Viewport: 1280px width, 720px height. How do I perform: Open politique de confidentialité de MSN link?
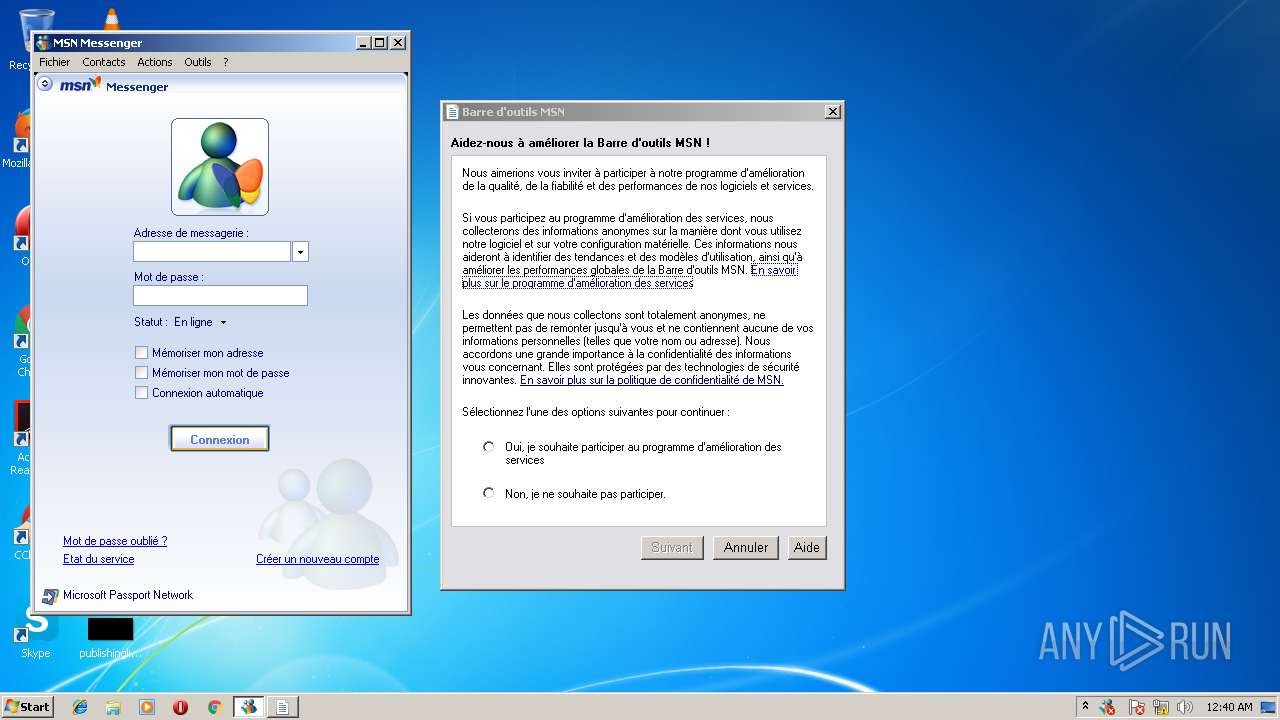click(x=652, y=380)
